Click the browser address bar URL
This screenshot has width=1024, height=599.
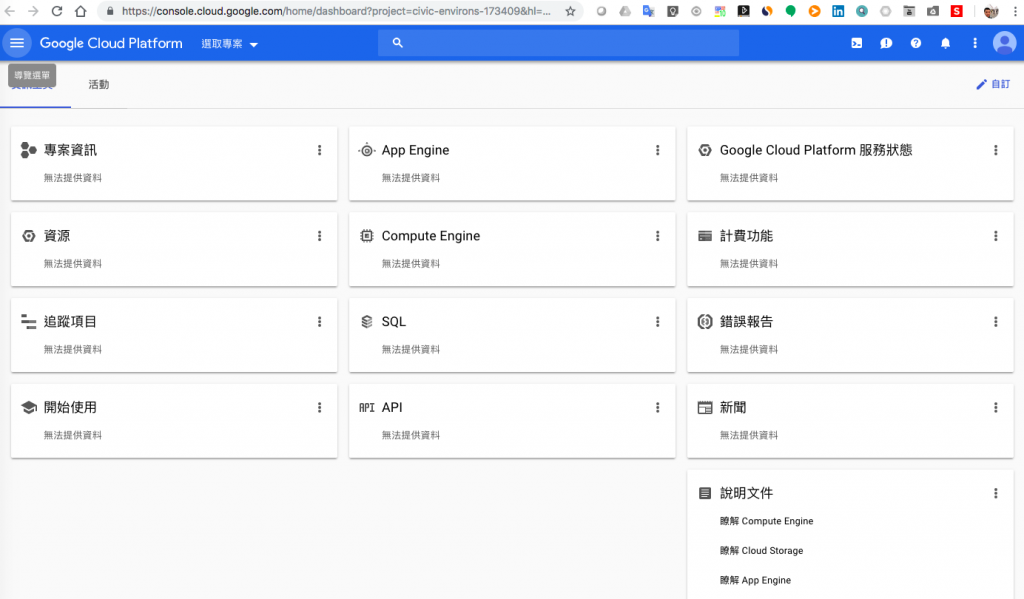pos(336,11)
